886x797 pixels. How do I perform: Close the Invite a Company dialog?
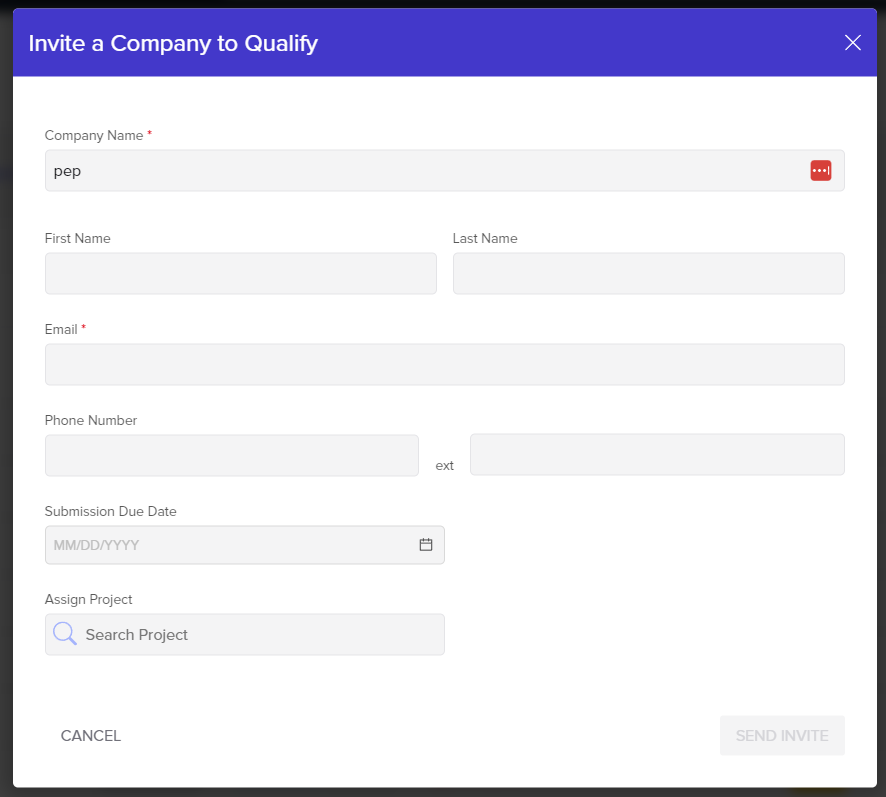(852, 42)
